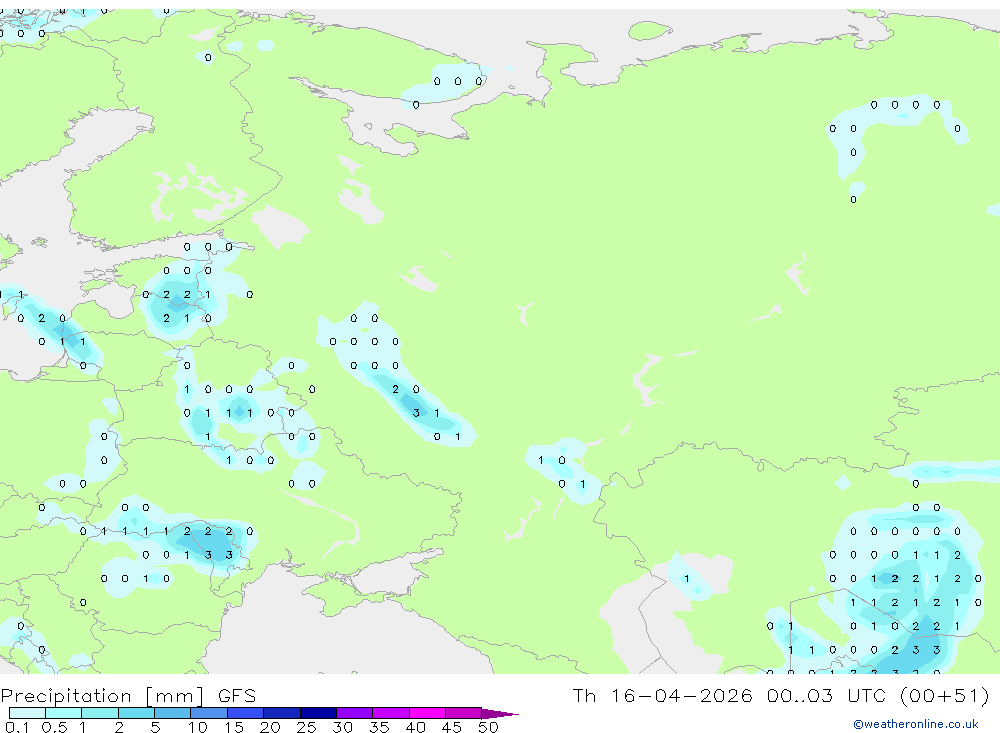Select the 1 to 2 mm legend swatch
1000x733 pixels.
(100, 713)
